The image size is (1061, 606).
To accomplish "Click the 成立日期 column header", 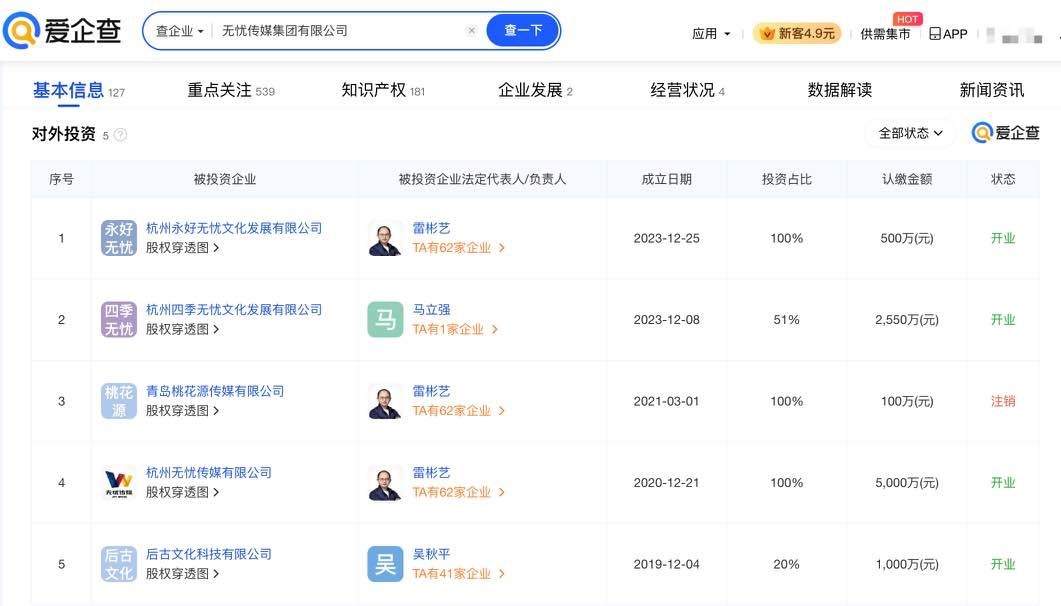I will point(667,179).
